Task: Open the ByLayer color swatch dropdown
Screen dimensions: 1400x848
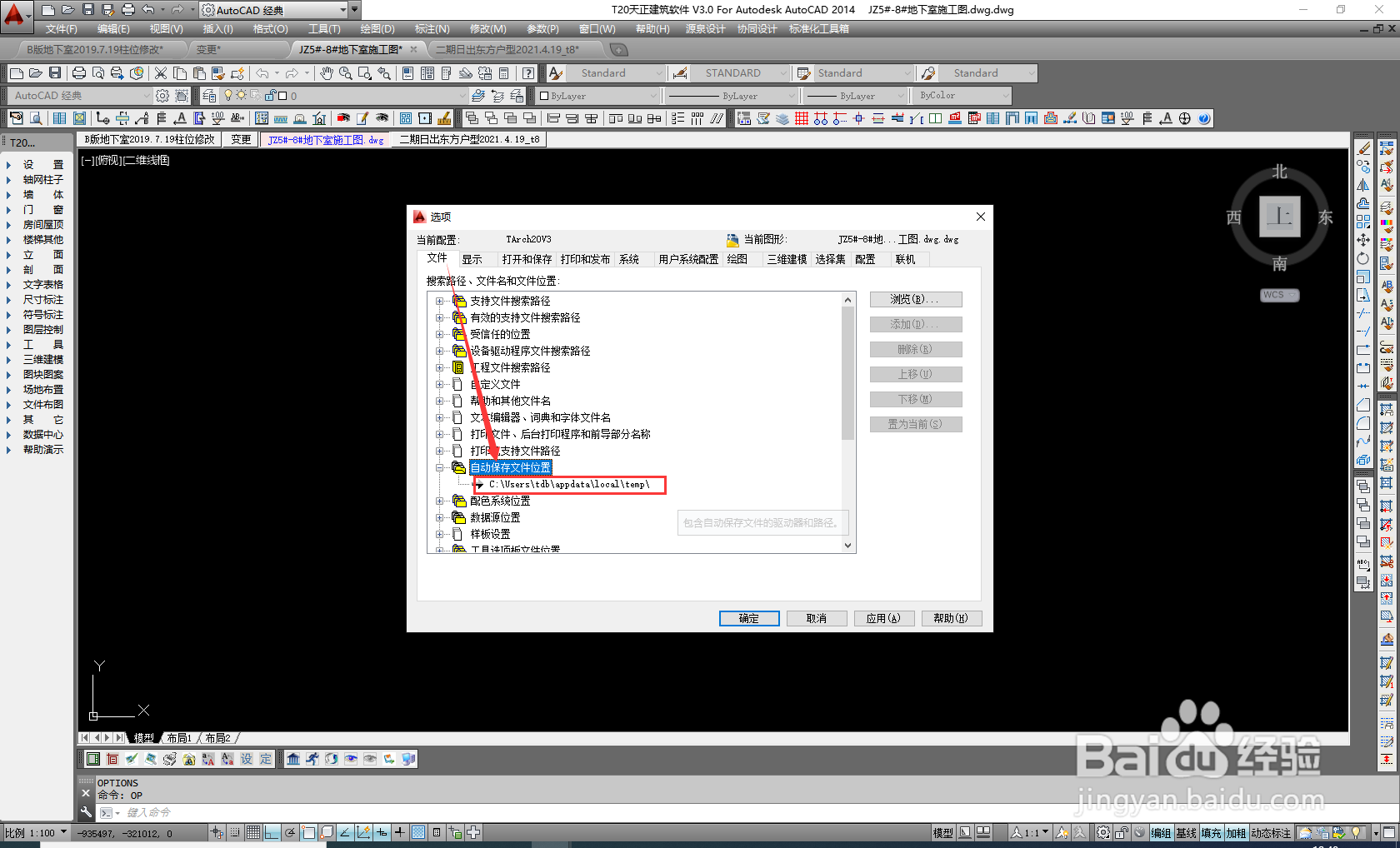Action: pos(654,96)
